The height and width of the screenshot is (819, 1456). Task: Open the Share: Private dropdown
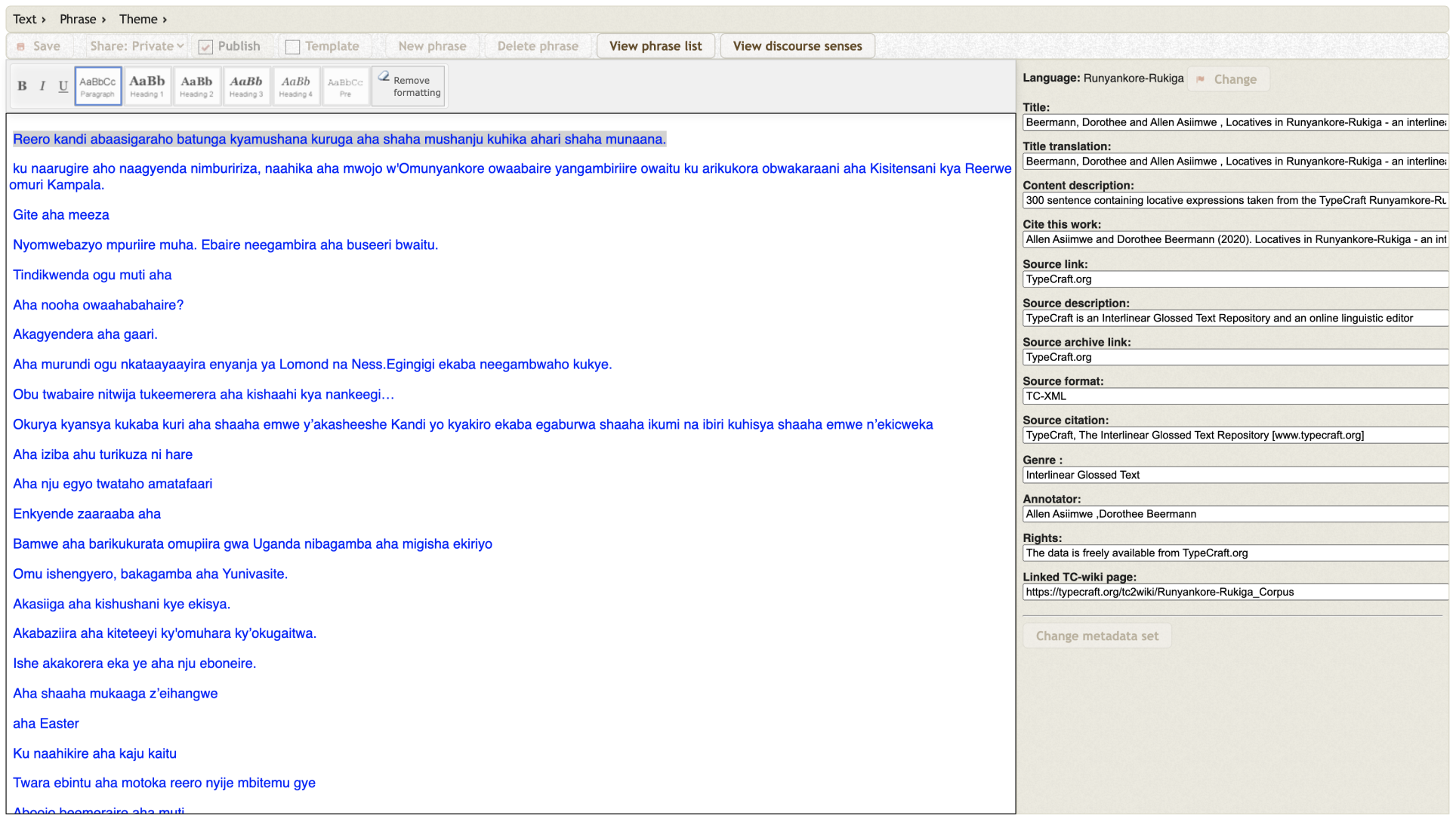click(136, 46)
